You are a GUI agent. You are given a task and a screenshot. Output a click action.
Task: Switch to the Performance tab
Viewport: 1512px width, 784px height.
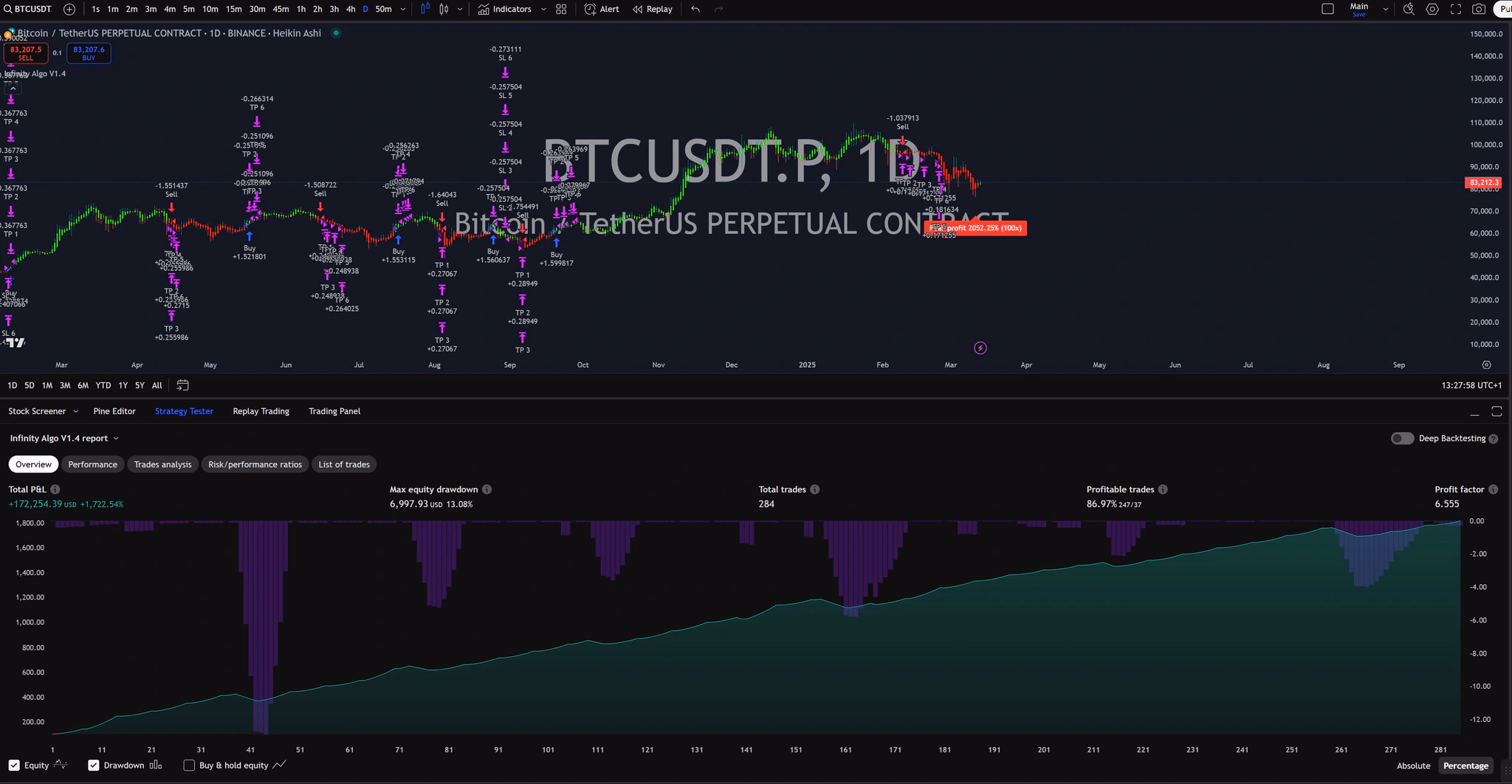tap(92, 464)
